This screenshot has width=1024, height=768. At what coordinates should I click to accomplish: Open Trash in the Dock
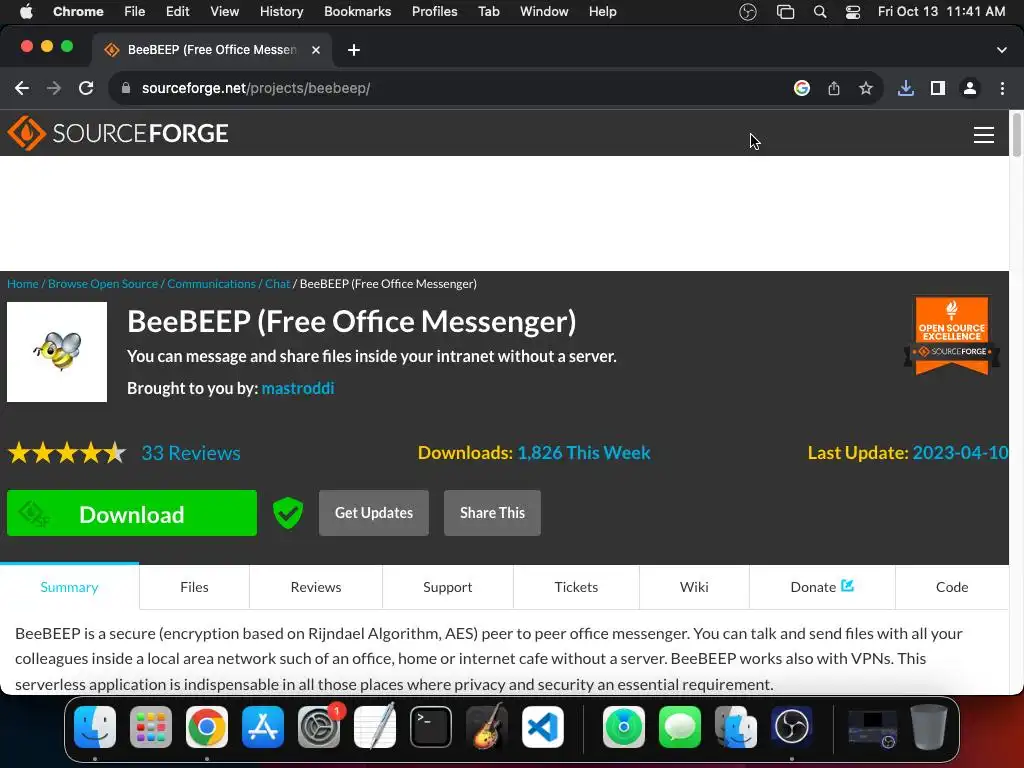(929, 726)
